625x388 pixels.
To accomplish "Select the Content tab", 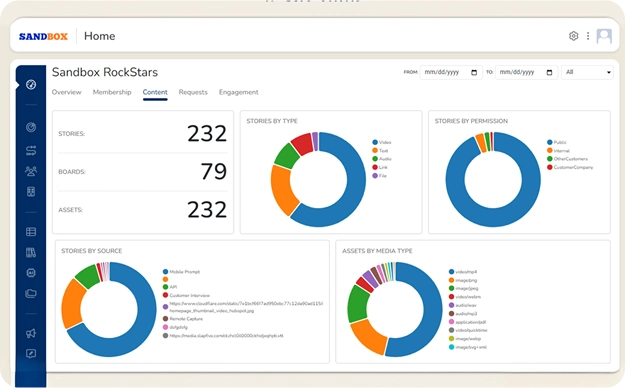I will click(155, 92).
